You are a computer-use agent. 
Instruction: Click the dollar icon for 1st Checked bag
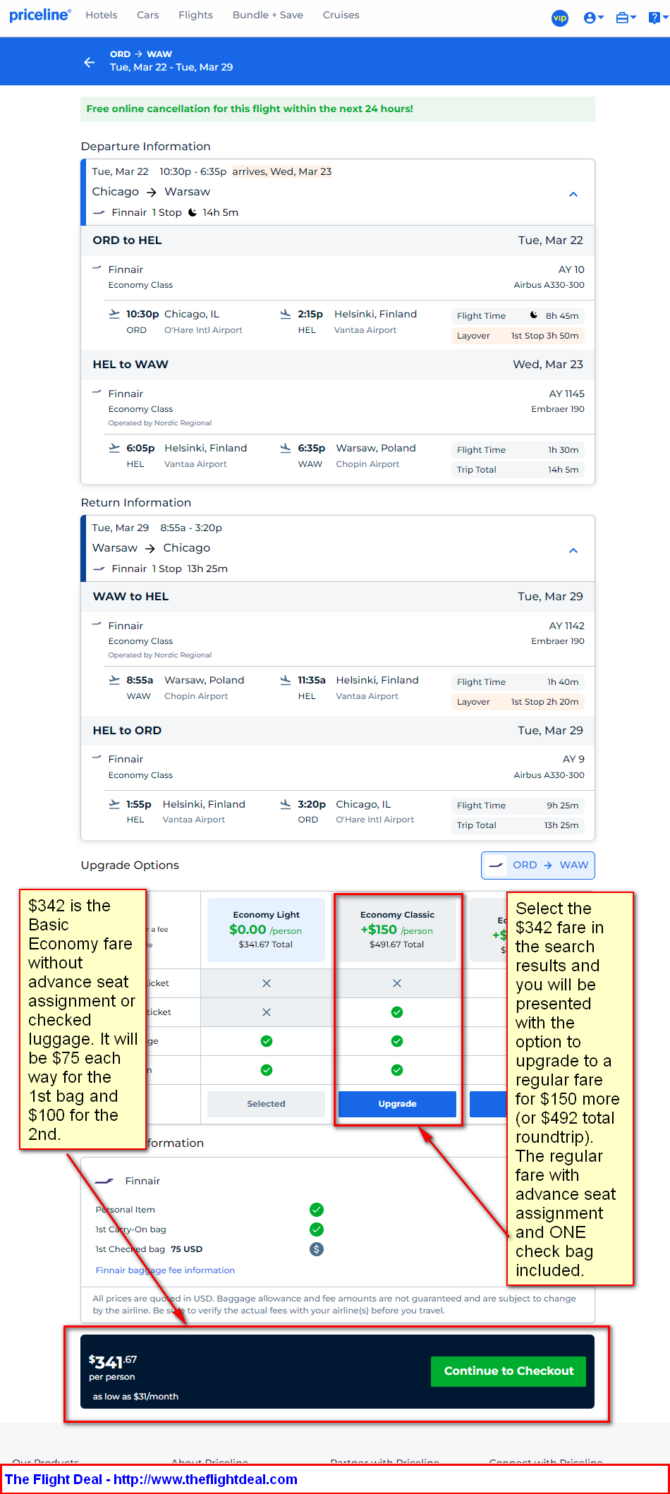[316, 1249]
